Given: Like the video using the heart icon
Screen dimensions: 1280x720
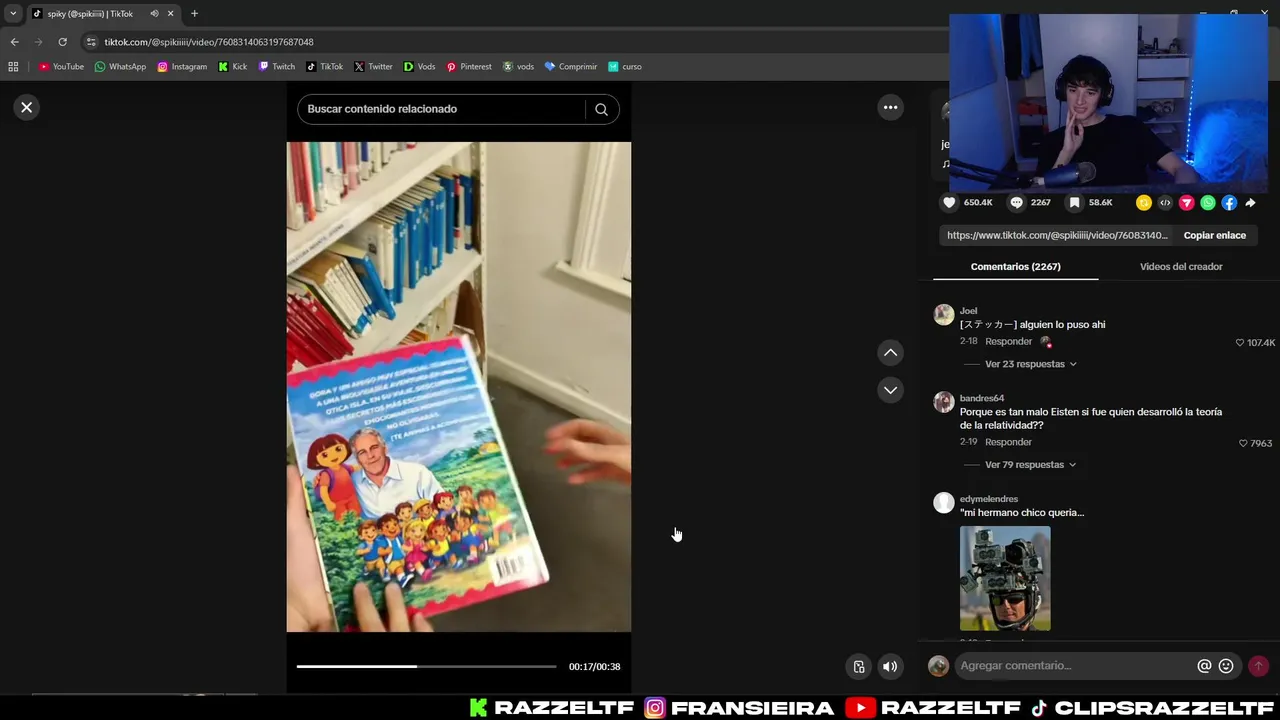Looking at the screenshot, I should [949, 202].
